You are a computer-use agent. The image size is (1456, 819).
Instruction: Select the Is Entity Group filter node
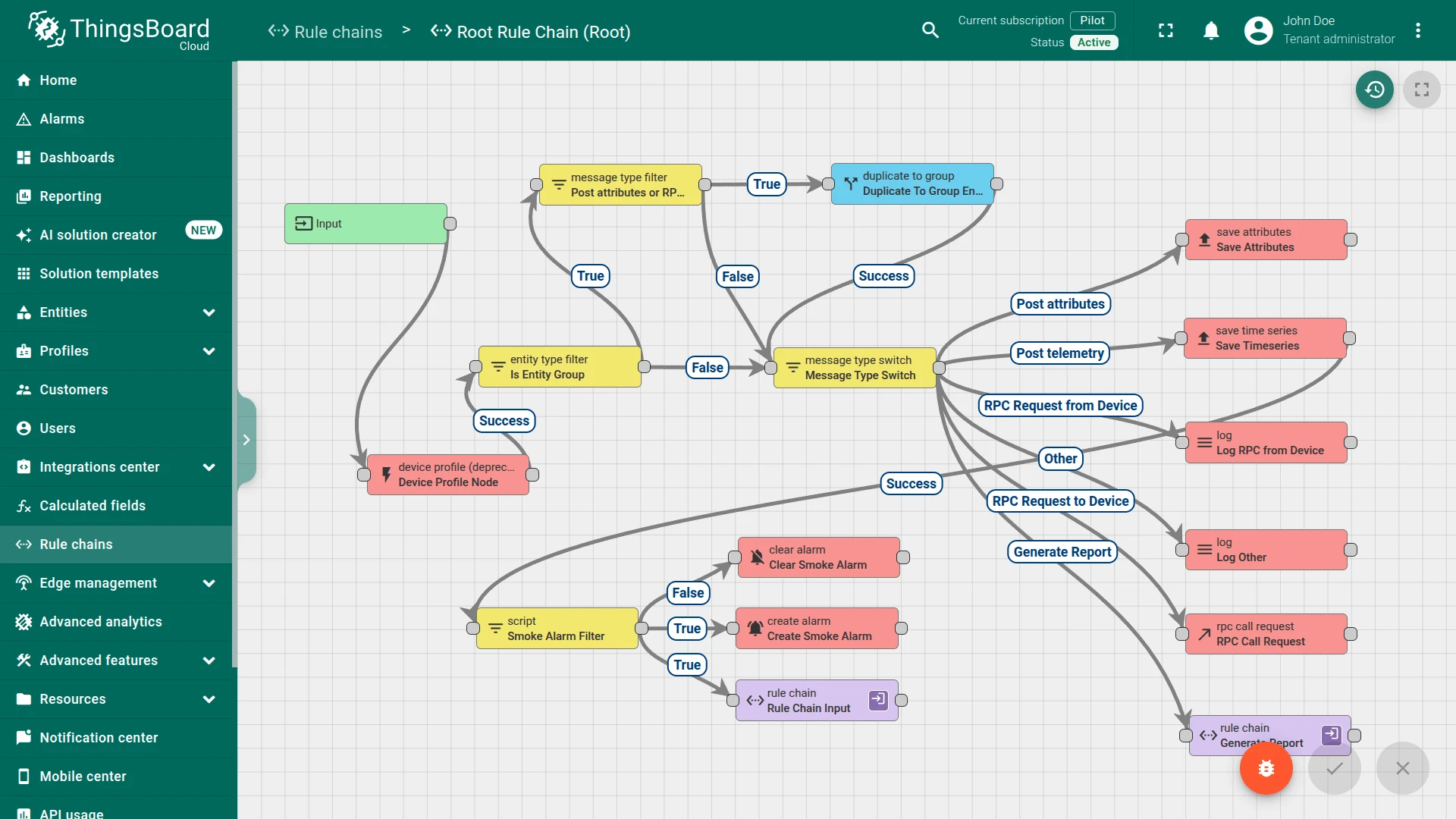[x=560, y=367]
